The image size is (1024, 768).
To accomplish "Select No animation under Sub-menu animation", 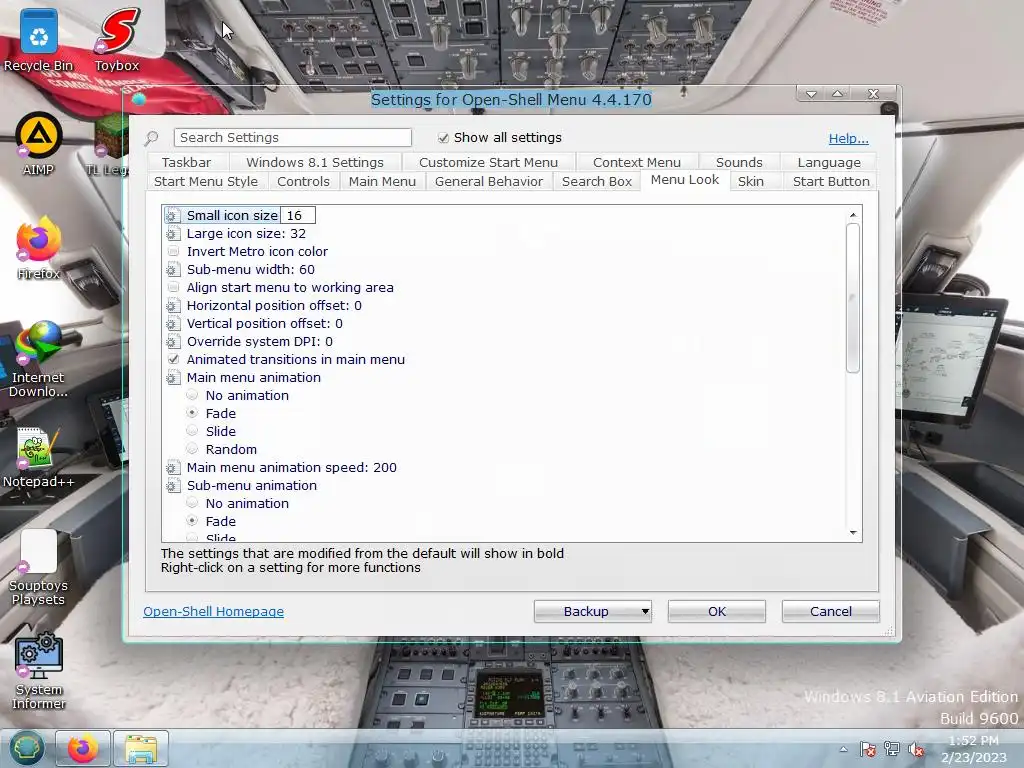I will point(192,503).
